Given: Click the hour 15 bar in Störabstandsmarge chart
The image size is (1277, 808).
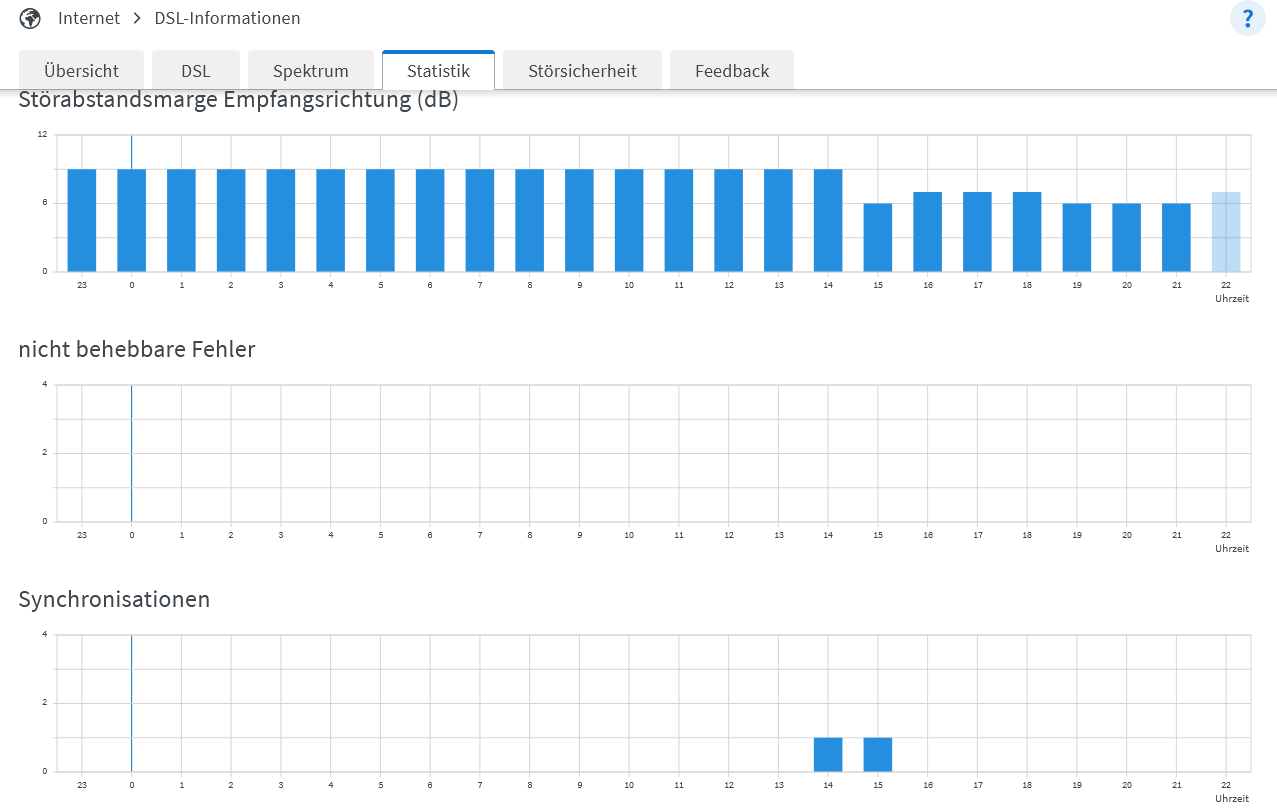Looking at the screenshot, I should tap(878, 237).
